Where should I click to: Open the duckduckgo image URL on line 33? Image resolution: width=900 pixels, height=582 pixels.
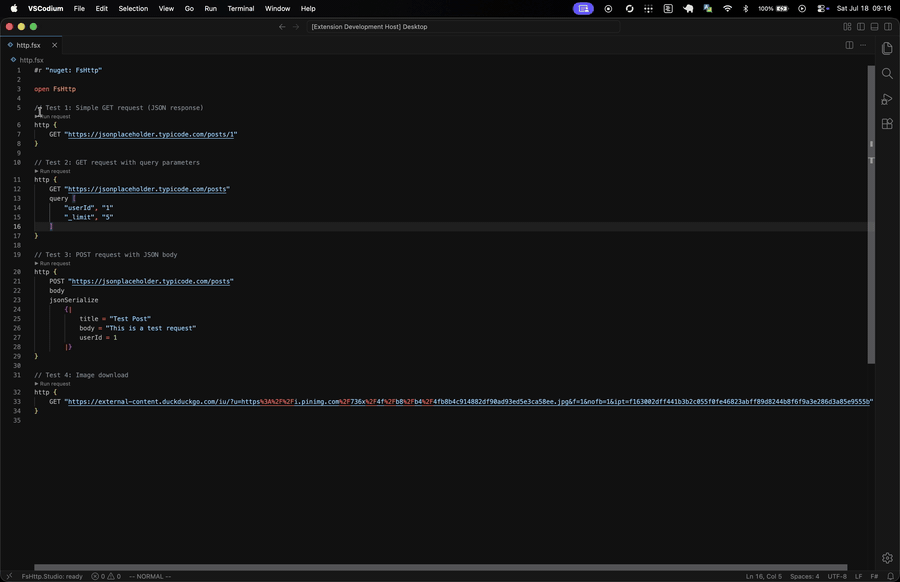coord(468,402)
